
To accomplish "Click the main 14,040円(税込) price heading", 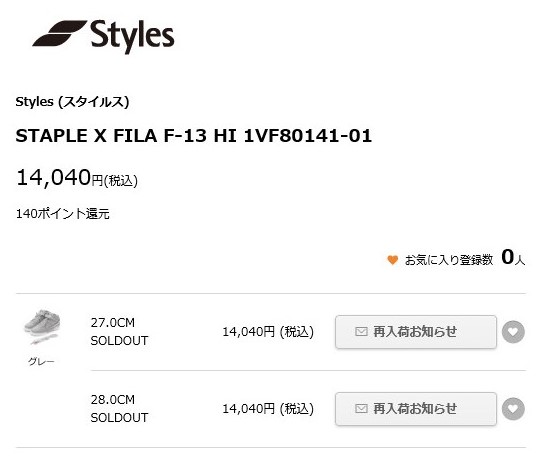I will (x=77, y=178).
